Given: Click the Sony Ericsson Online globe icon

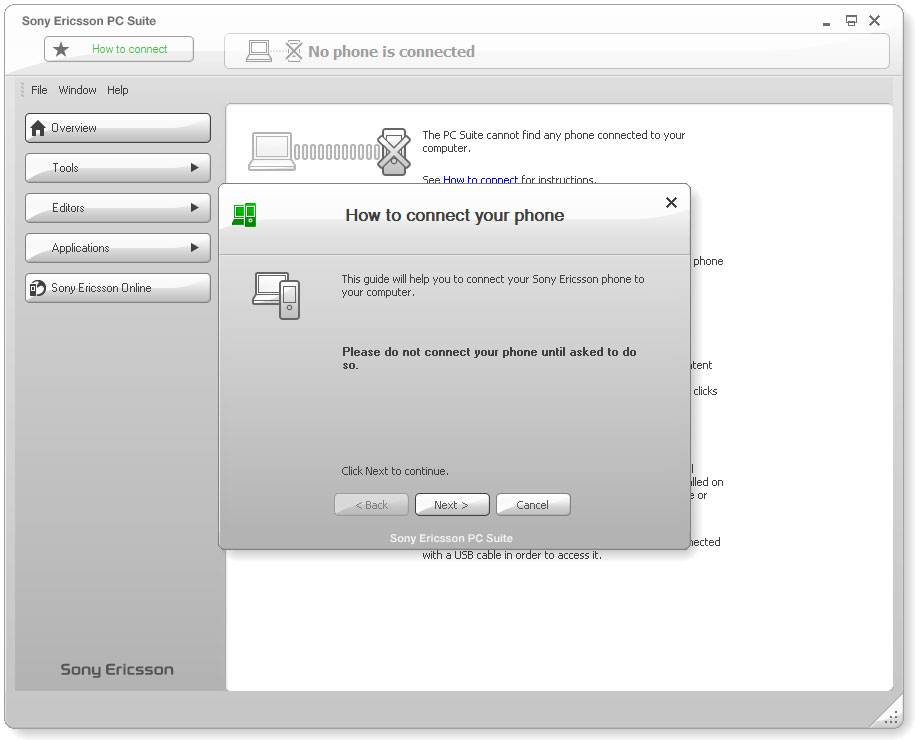Looking at the screenshot, I should point(37,288).
